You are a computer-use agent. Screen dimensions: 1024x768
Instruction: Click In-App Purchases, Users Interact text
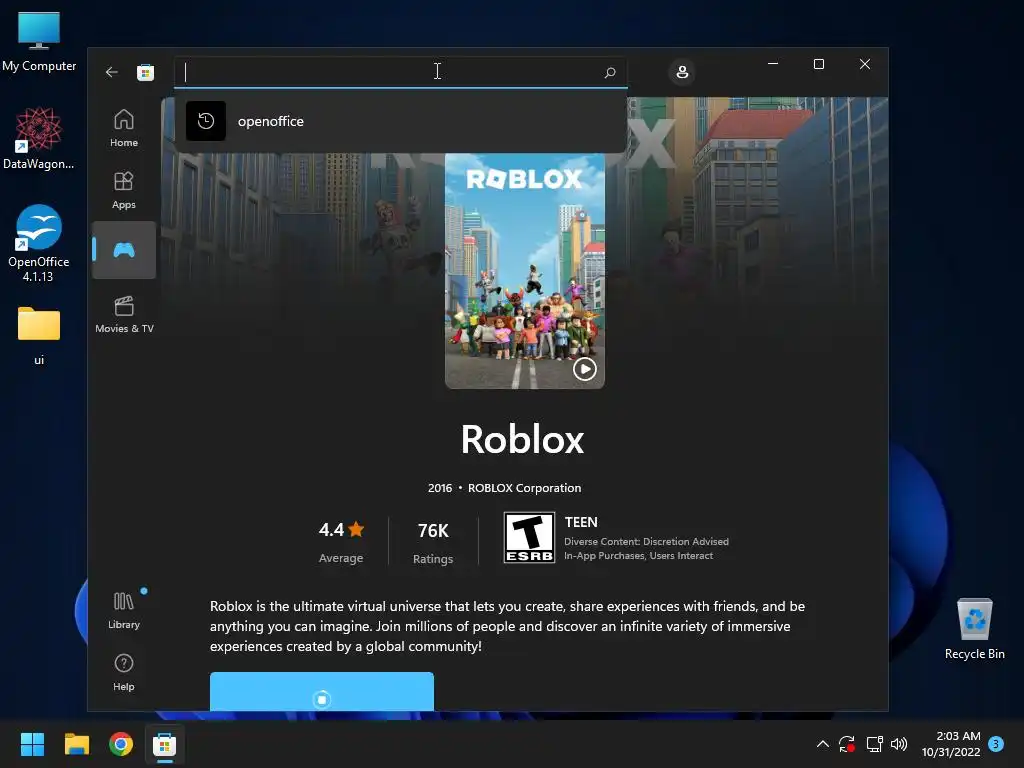click(639, 556)
